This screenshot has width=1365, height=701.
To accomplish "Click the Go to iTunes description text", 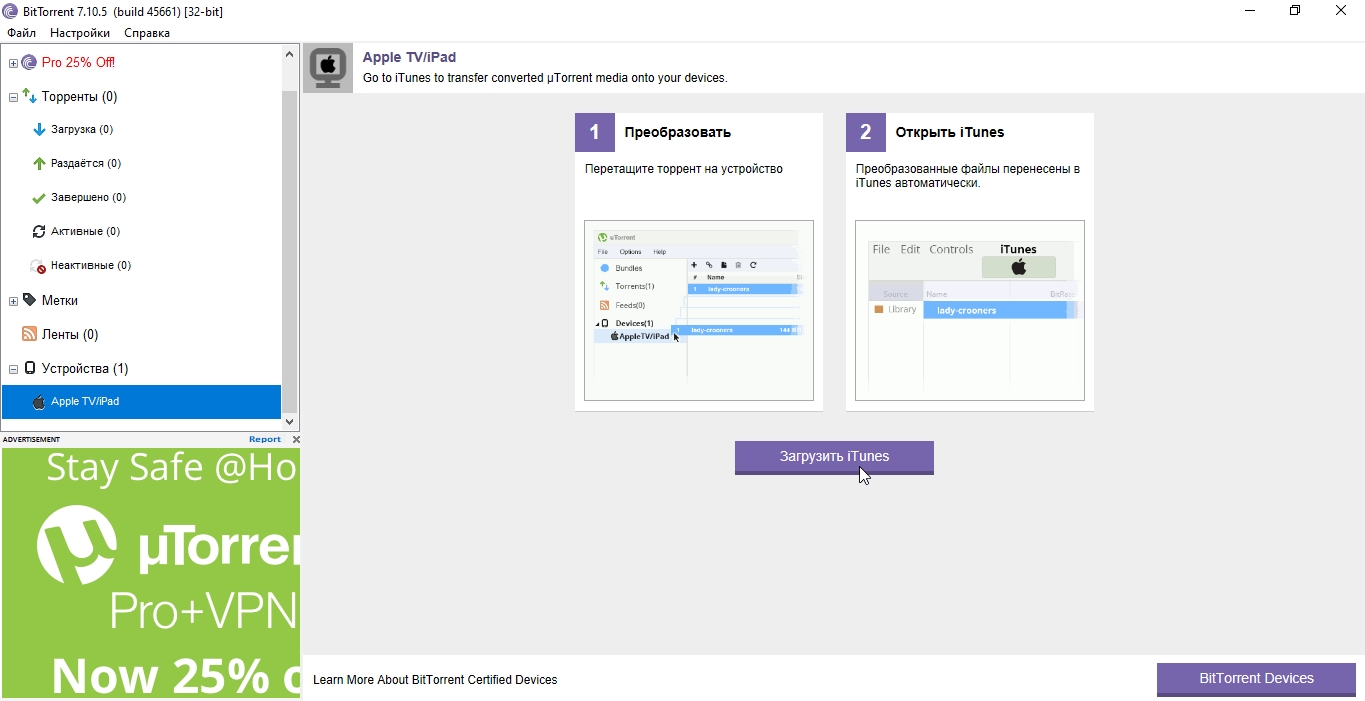I will click(545, 78).
